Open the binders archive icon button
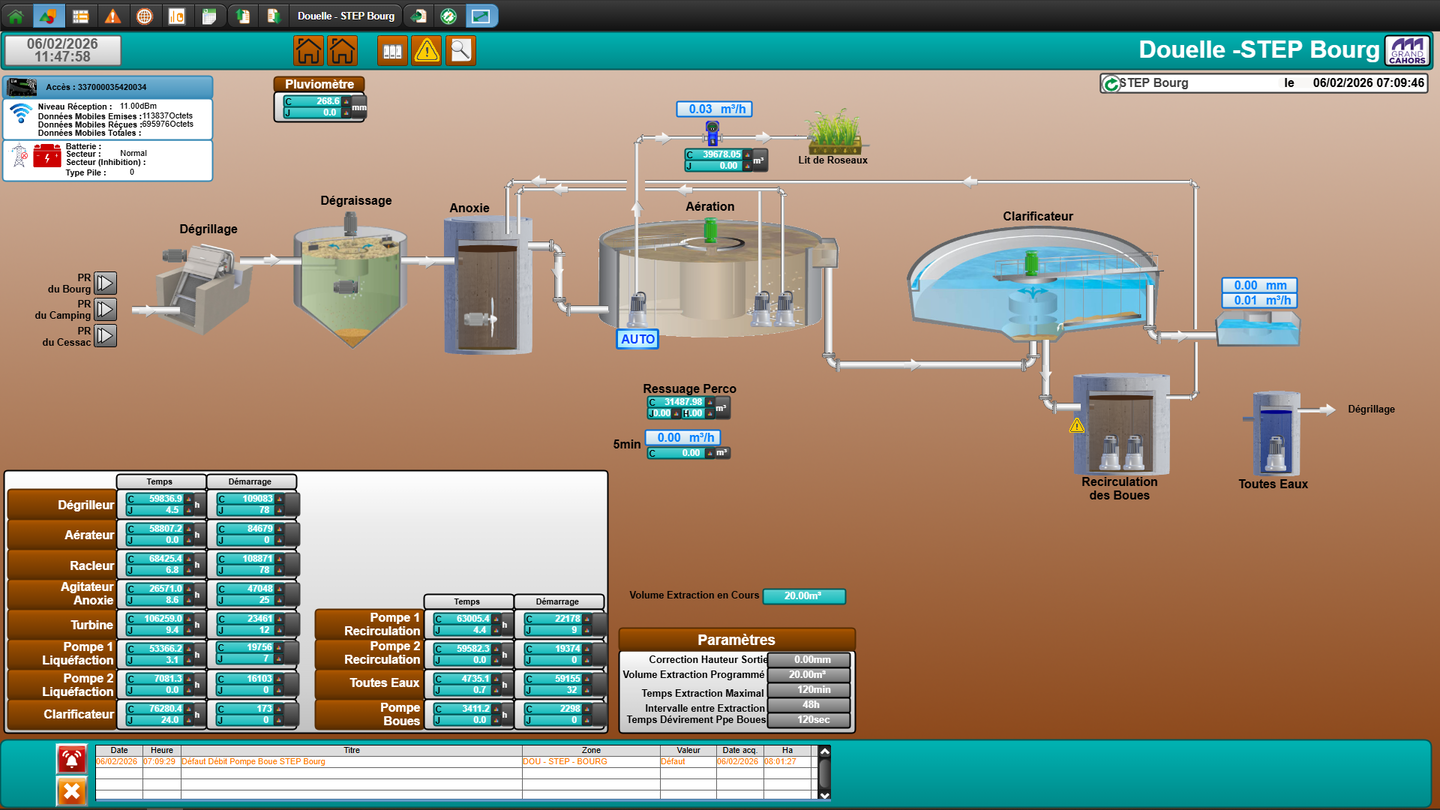The width and height of the screenshot is (1440, 810). pos(393,50)
